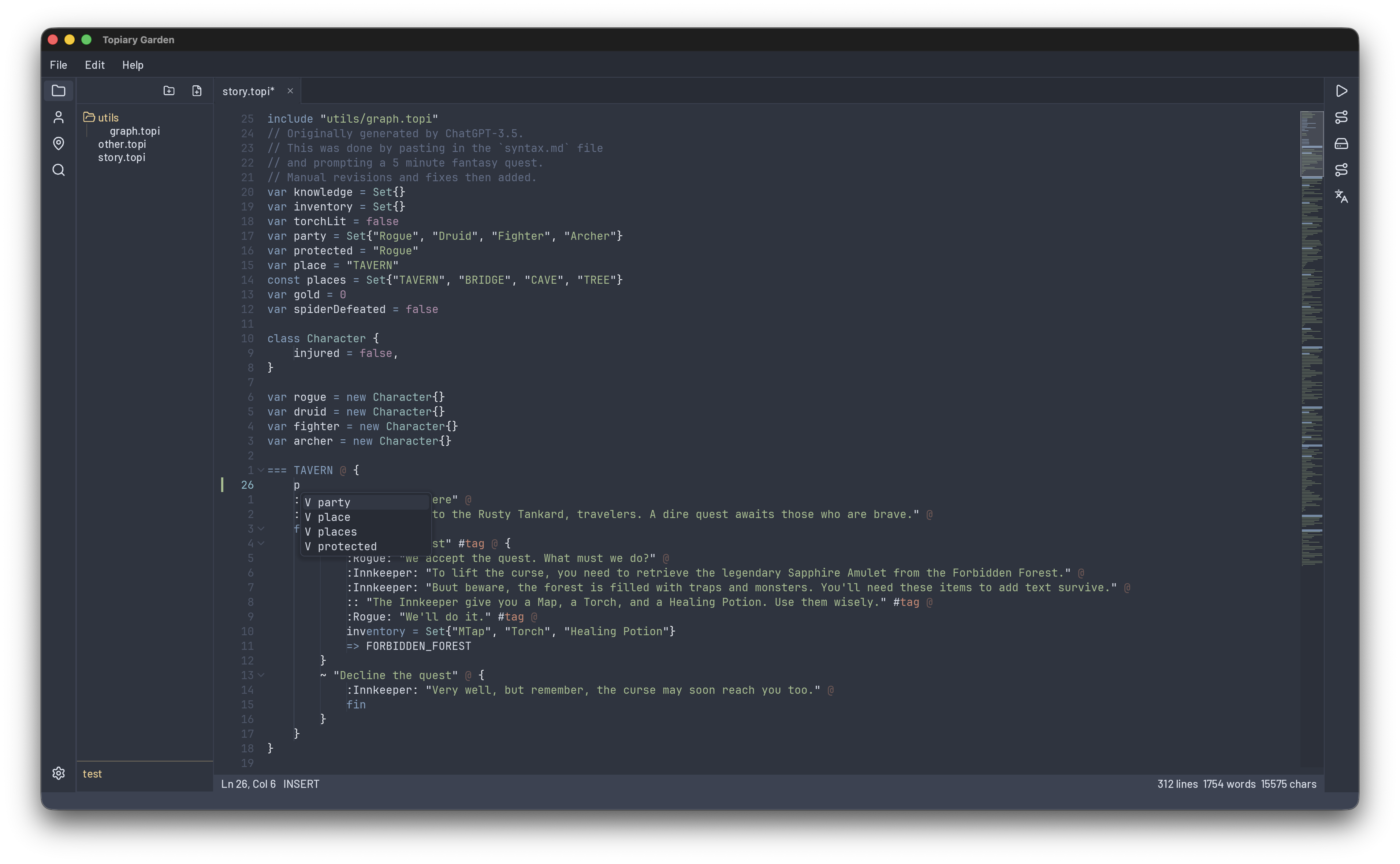1400x864 pixels.
Task: Open the translation icon in right sidebar
Action: [x=1341, y=197]
